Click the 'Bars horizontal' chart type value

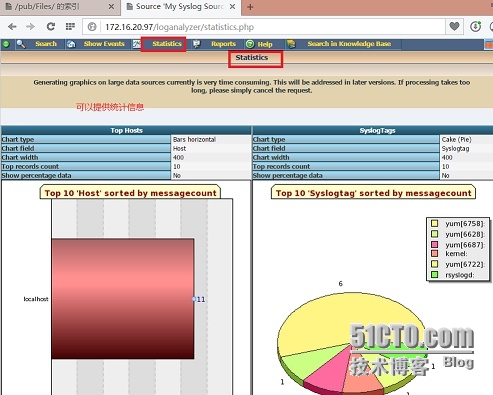tap(194, 139)
